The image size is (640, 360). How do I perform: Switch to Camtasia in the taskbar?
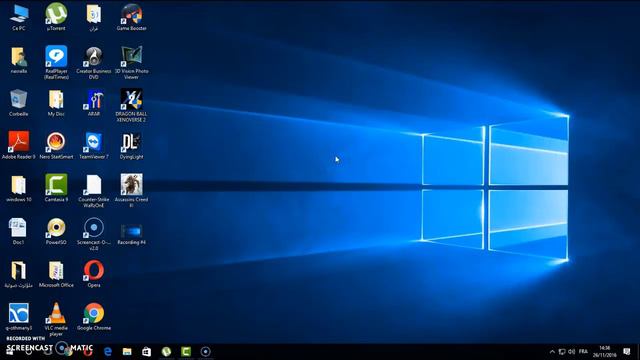click(x=186, y=351)
